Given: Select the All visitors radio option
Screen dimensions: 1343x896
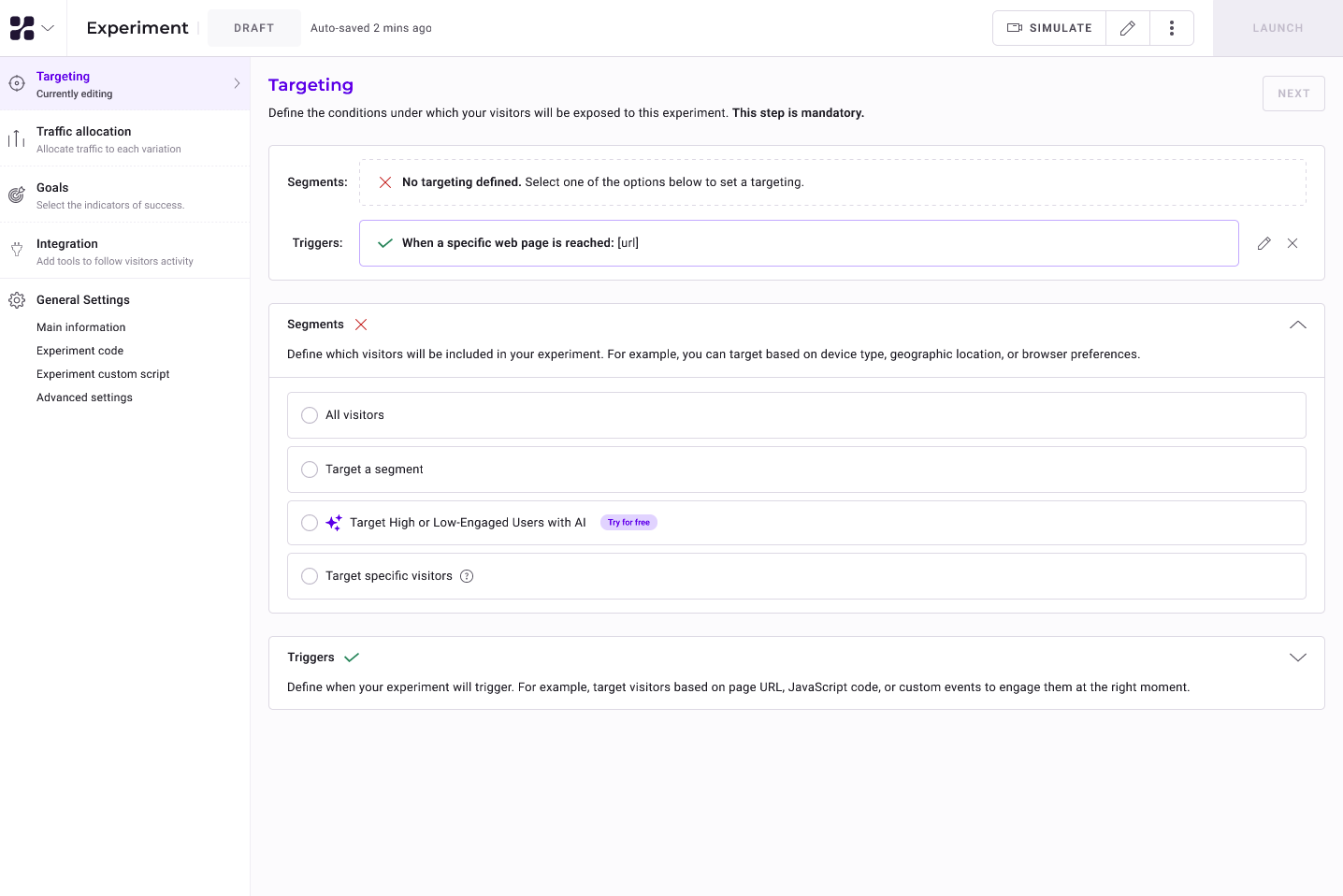Looking at the screenshot, I should coord(310,415).
